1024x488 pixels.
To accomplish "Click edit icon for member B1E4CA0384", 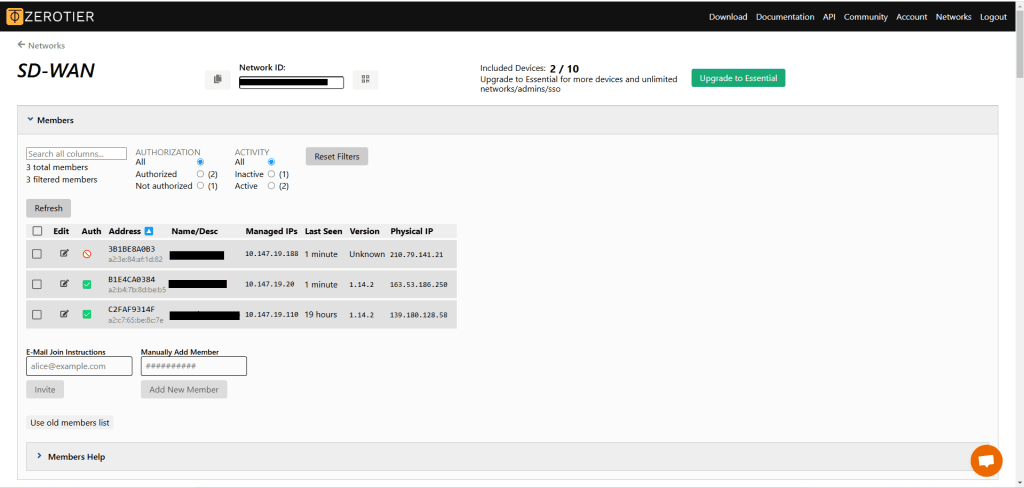I will click(x=65, y=284).
